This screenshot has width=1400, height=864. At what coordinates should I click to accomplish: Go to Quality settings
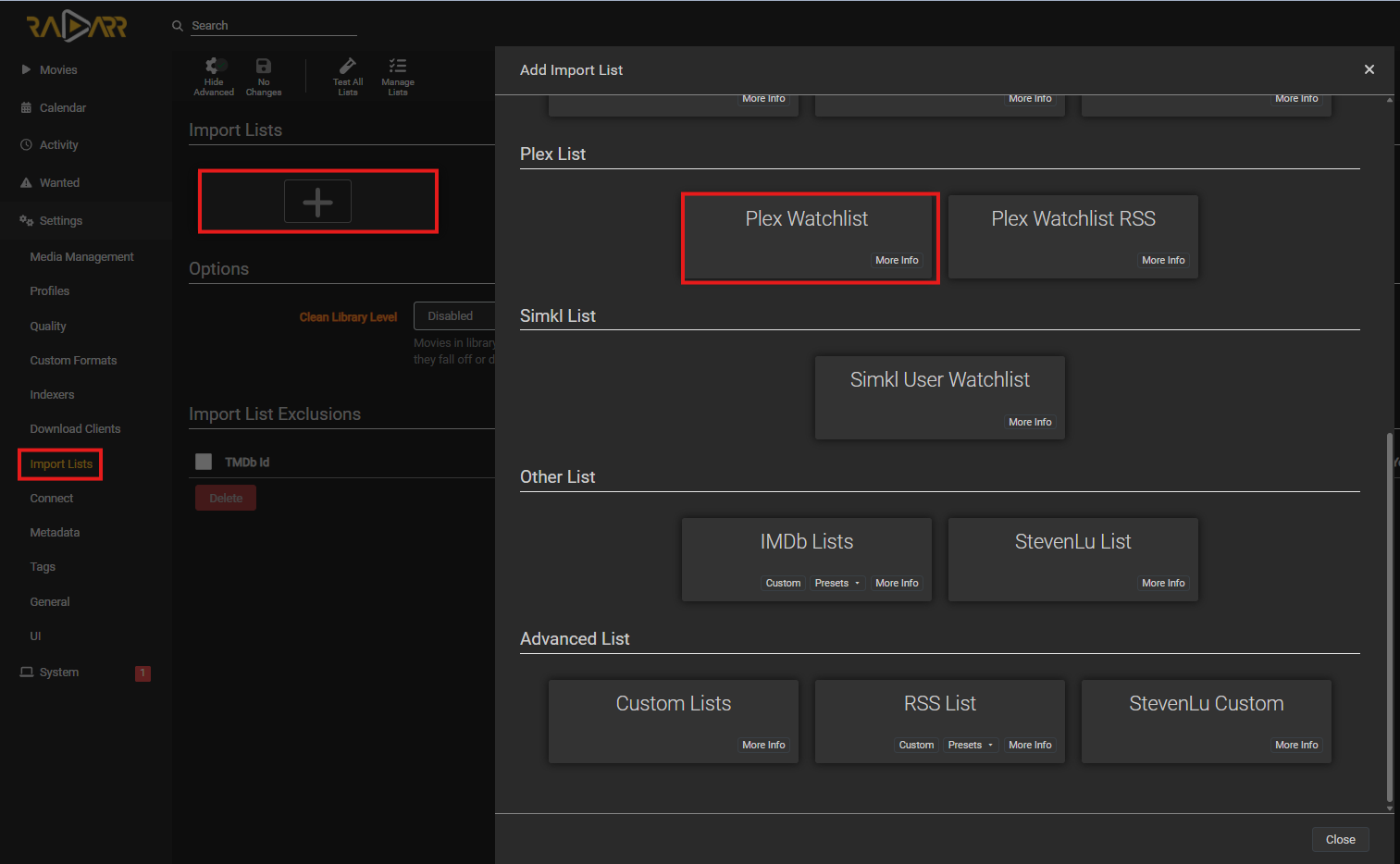tap(48, 327)
